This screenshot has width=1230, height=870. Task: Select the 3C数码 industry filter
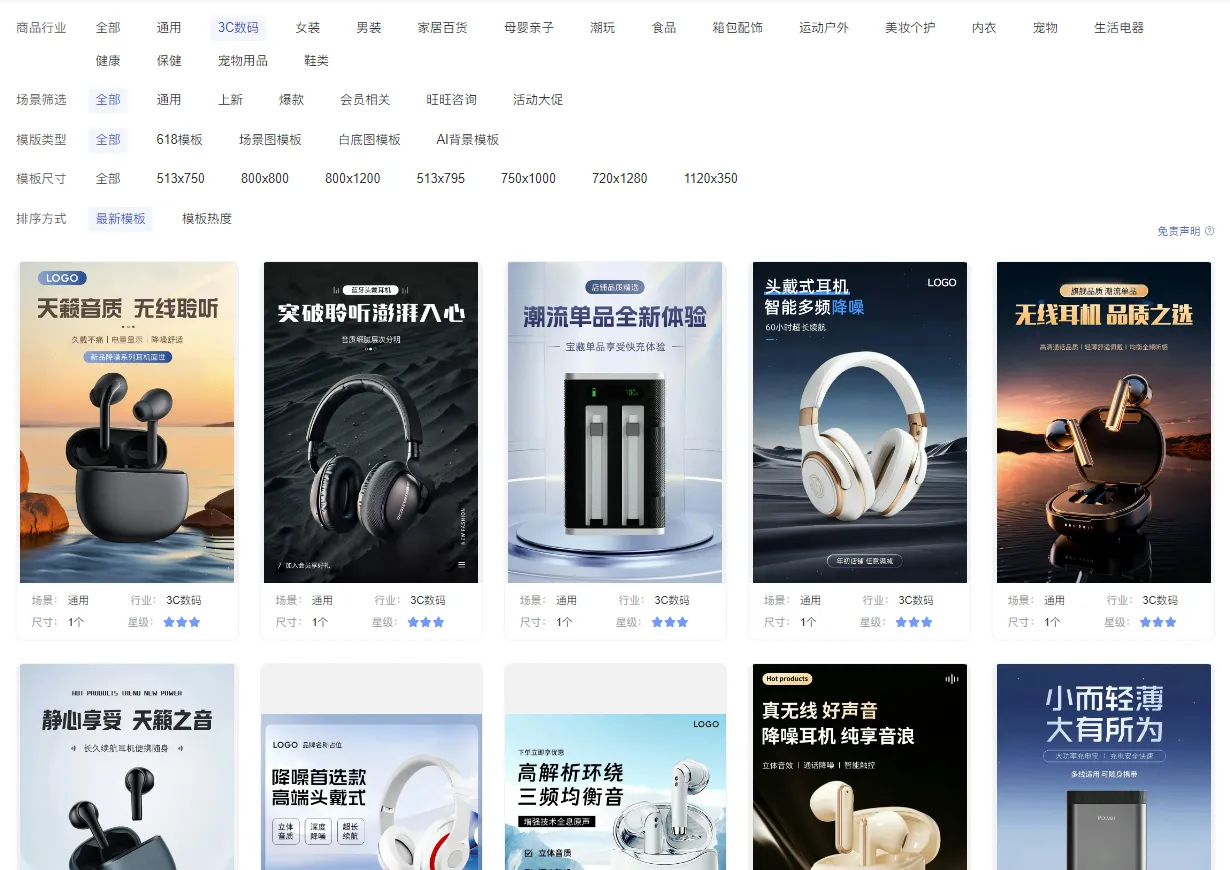(x=238, y=28)
